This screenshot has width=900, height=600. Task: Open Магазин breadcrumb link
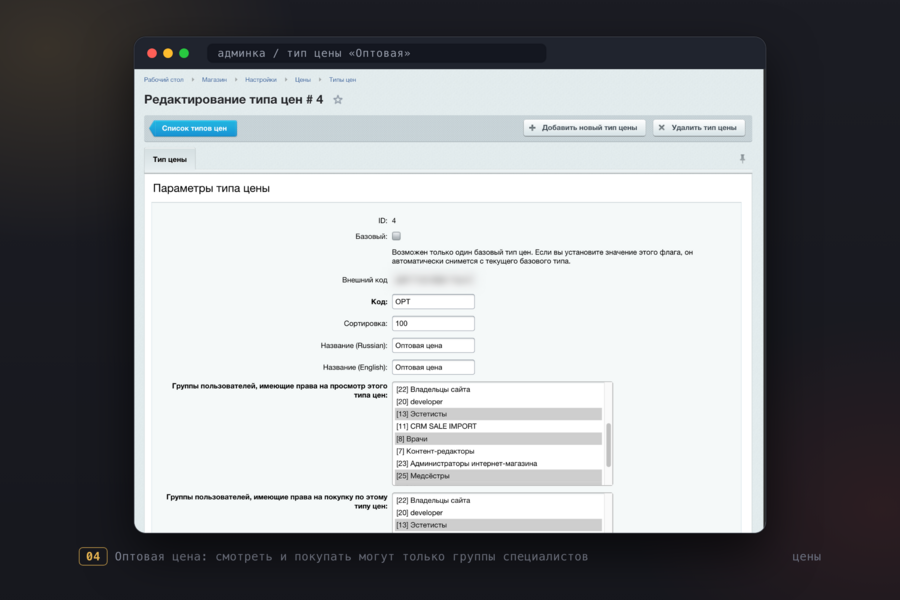(214, 80)
